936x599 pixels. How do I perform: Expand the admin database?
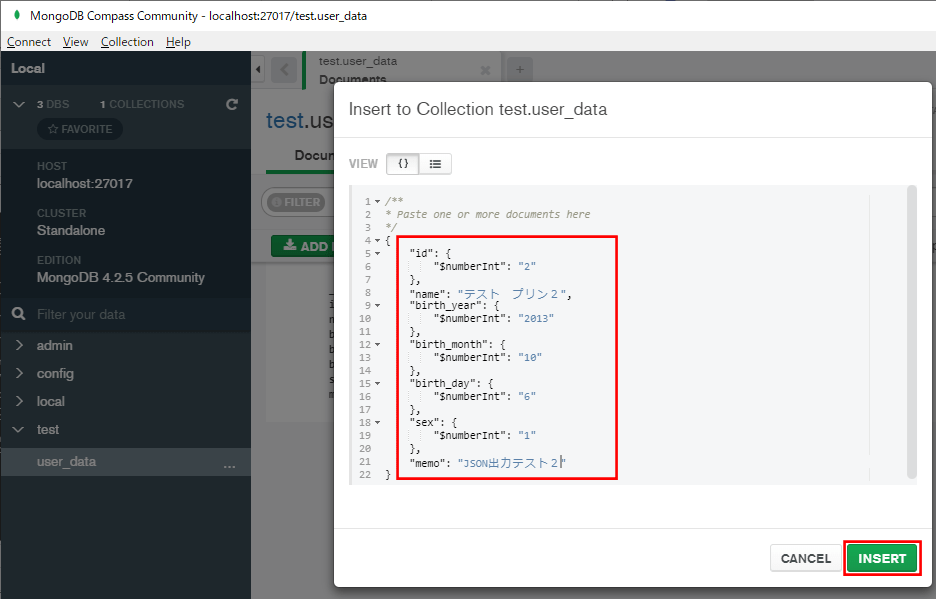(19, 345)
